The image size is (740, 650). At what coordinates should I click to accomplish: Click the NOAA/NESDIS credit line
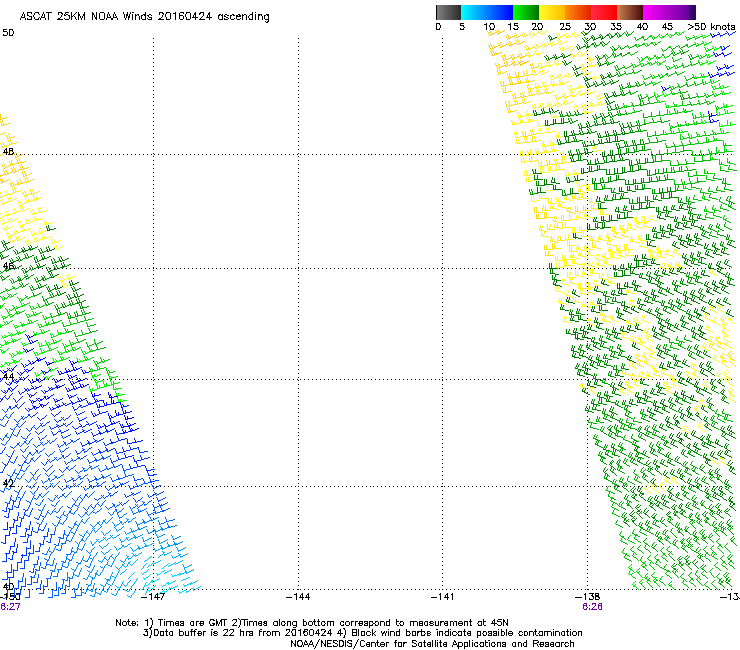pos(432,644)
